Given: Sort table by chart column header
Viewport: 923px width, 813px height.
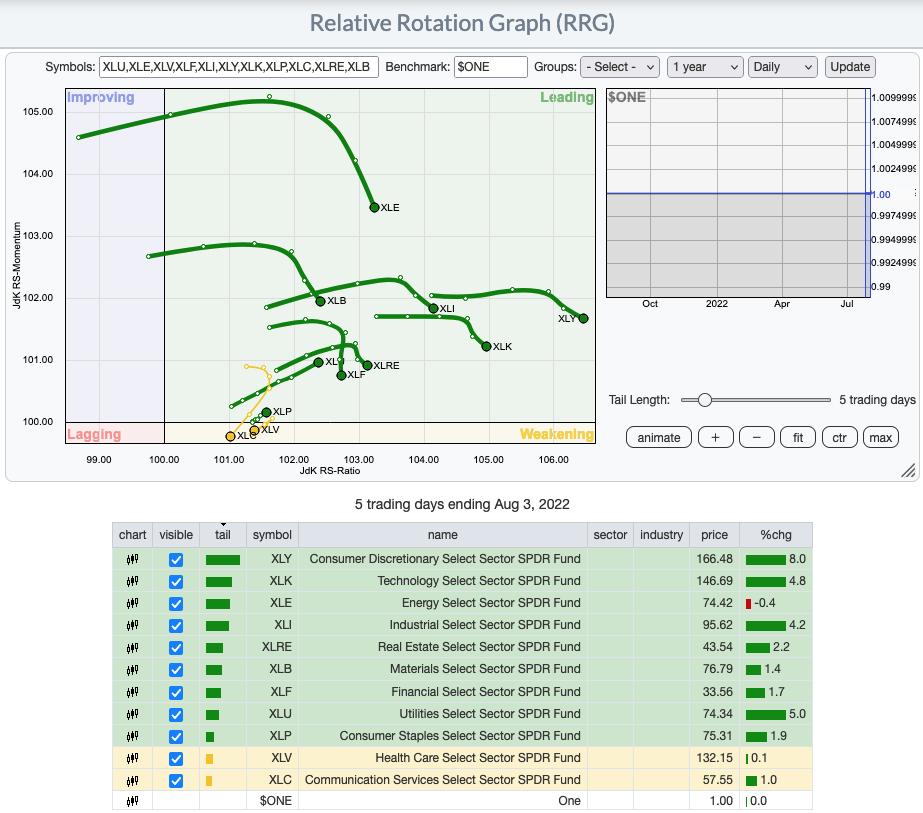Looking at the screenshot, I should [132, 535].
